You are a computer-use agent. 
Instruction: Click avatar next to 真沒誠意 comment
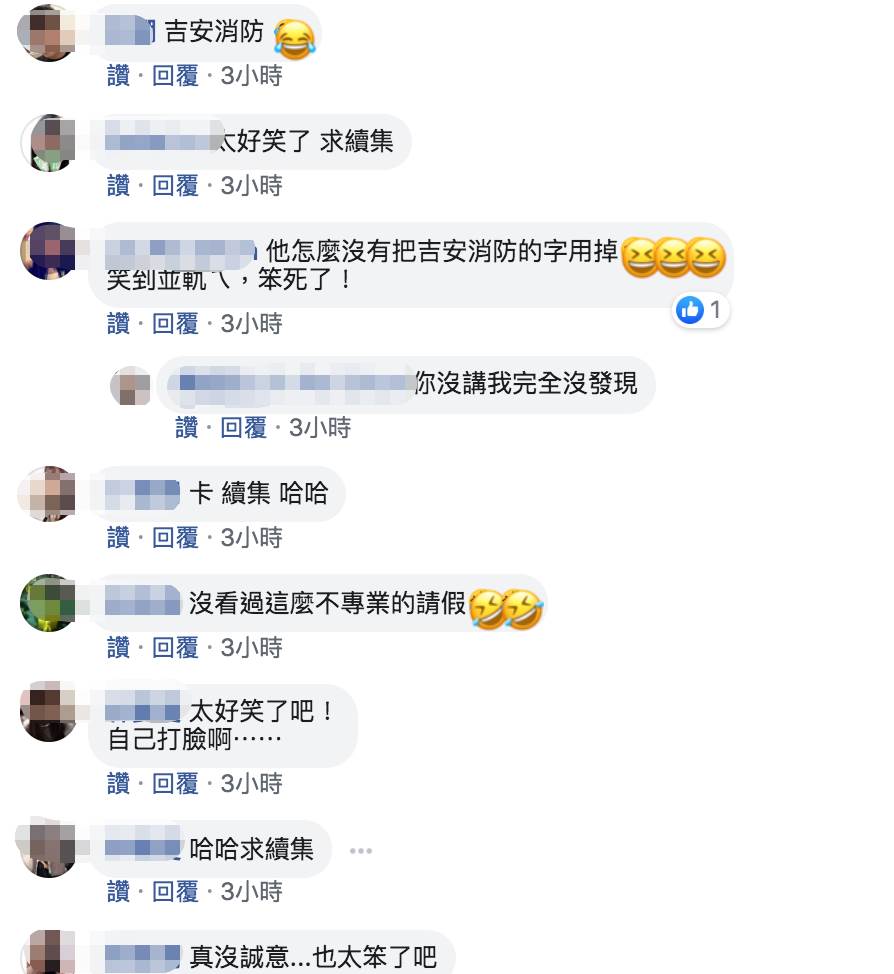48,954
